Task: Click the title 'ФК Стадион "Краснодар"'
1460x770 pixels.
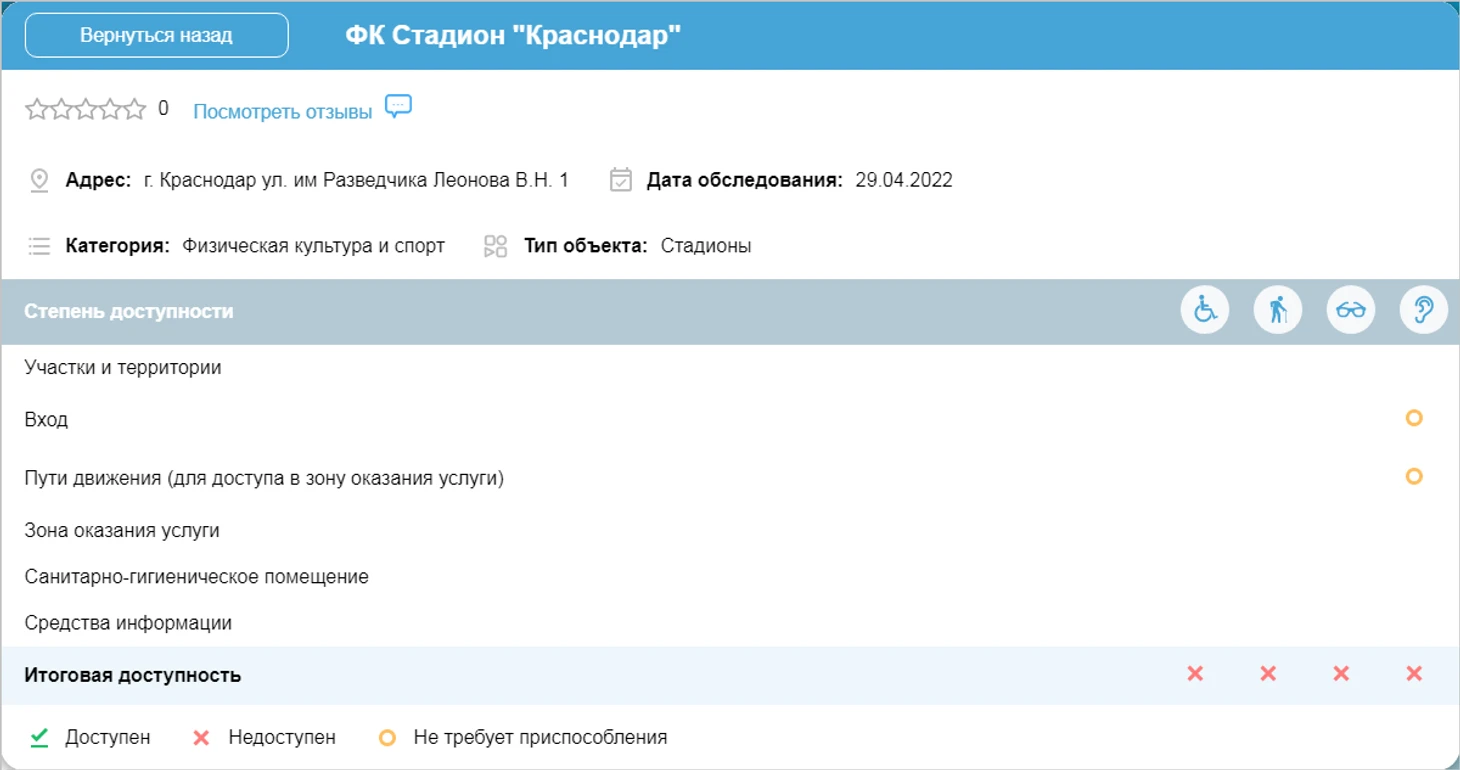Action: click(513, 36)
